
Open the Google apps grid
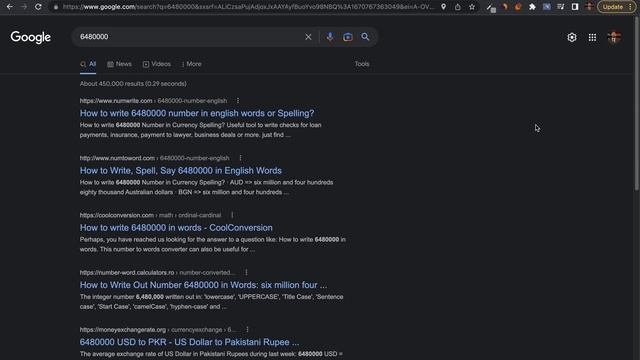(x=592, y=38)
